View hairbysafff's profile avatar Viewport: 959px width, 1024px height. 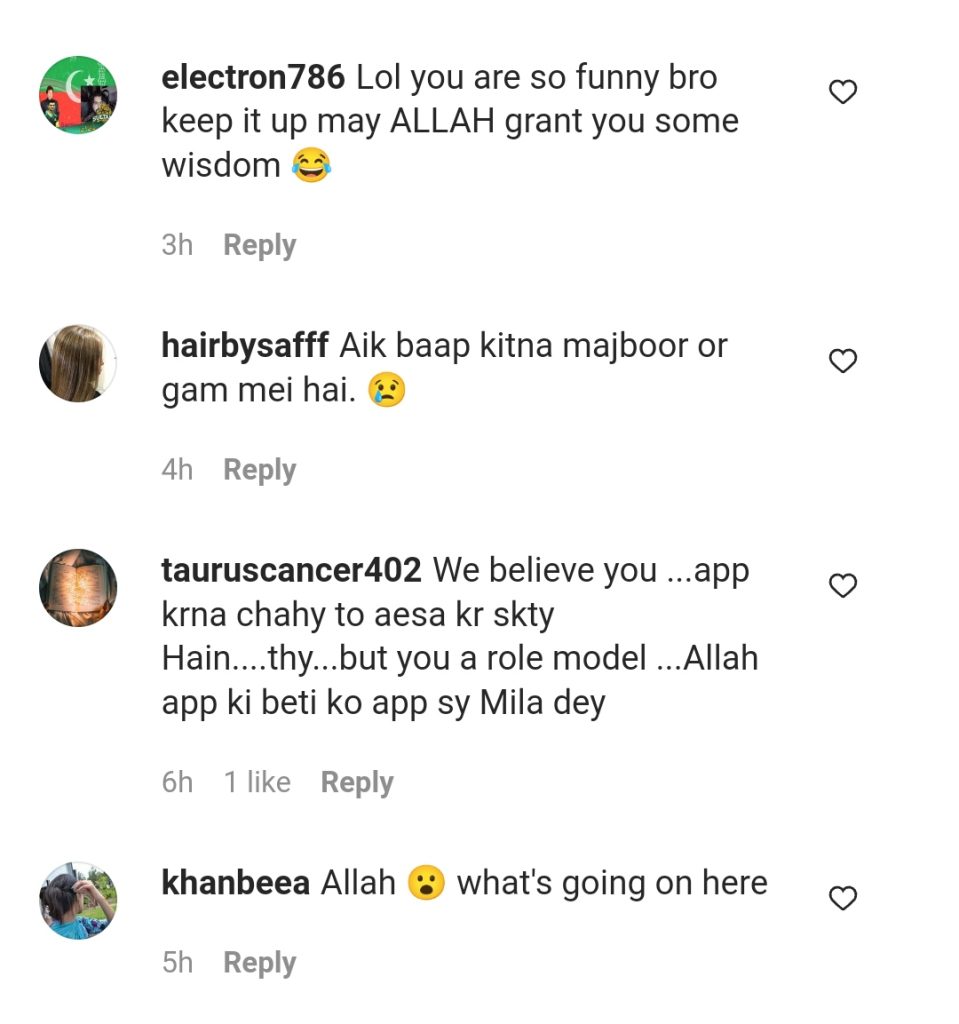click(78, 363)
